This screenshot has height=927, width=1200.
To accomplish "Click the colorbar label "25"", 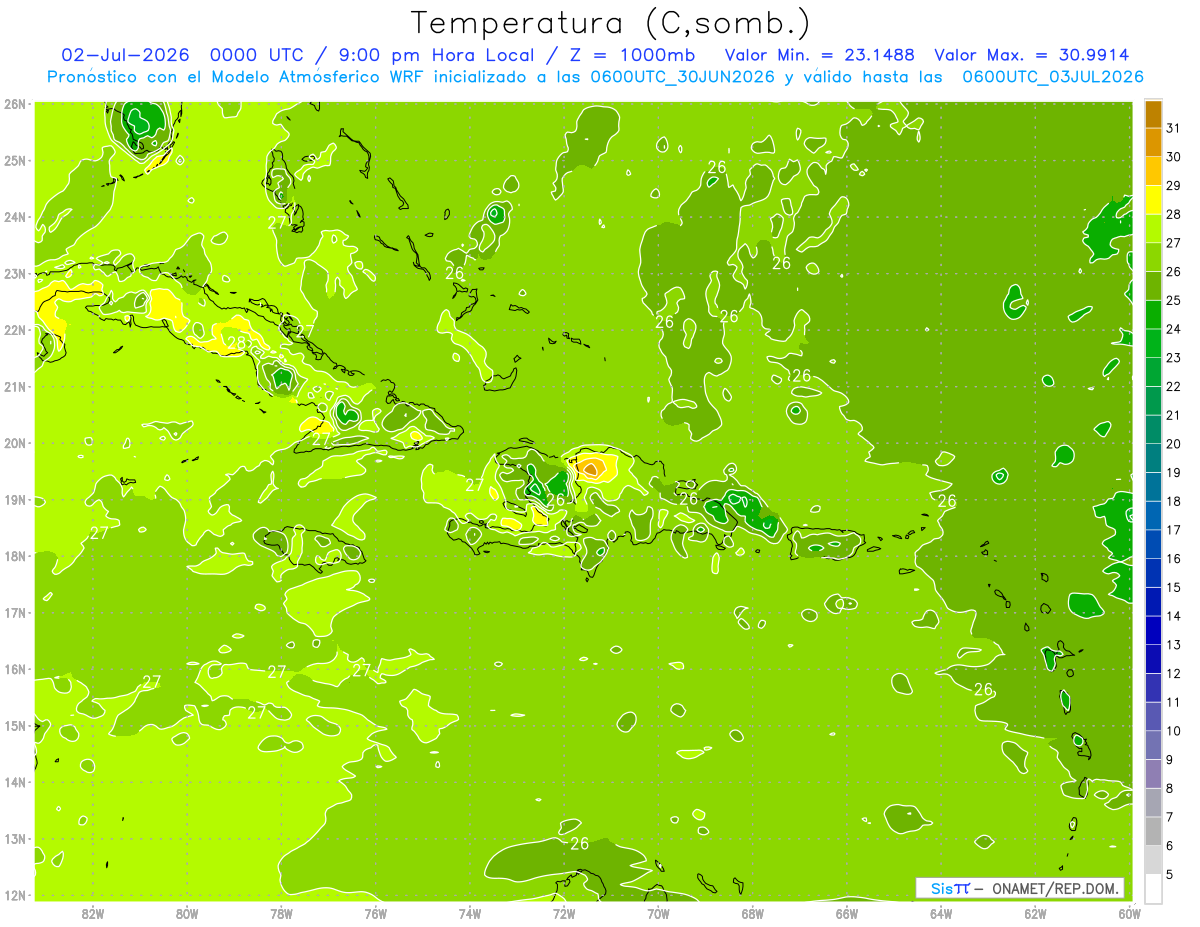I will coord(1173,300).
